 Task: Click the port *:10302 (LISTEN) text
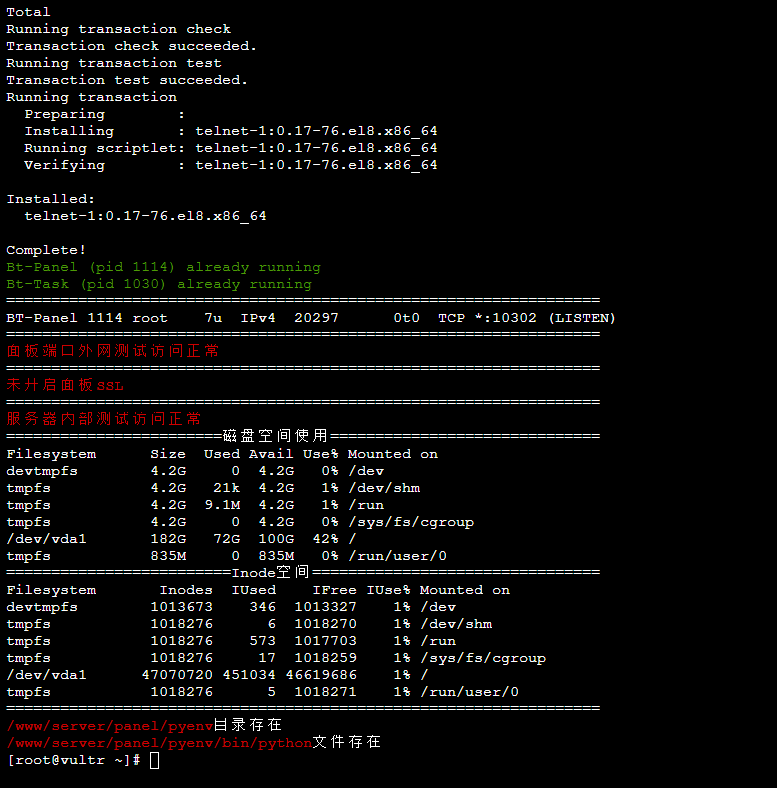(544, 318)
